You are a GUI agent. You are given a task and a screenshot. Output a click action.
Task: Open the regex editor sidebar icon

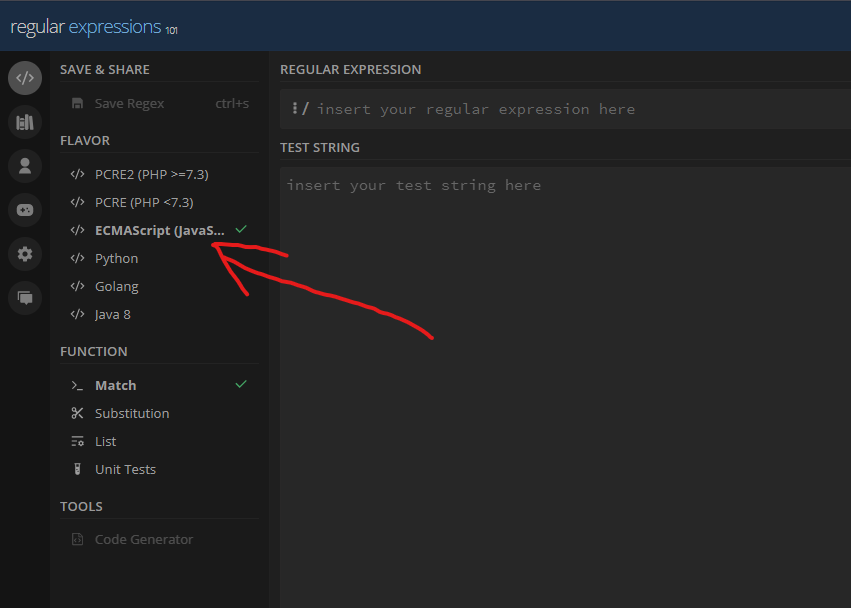point(25,78)
